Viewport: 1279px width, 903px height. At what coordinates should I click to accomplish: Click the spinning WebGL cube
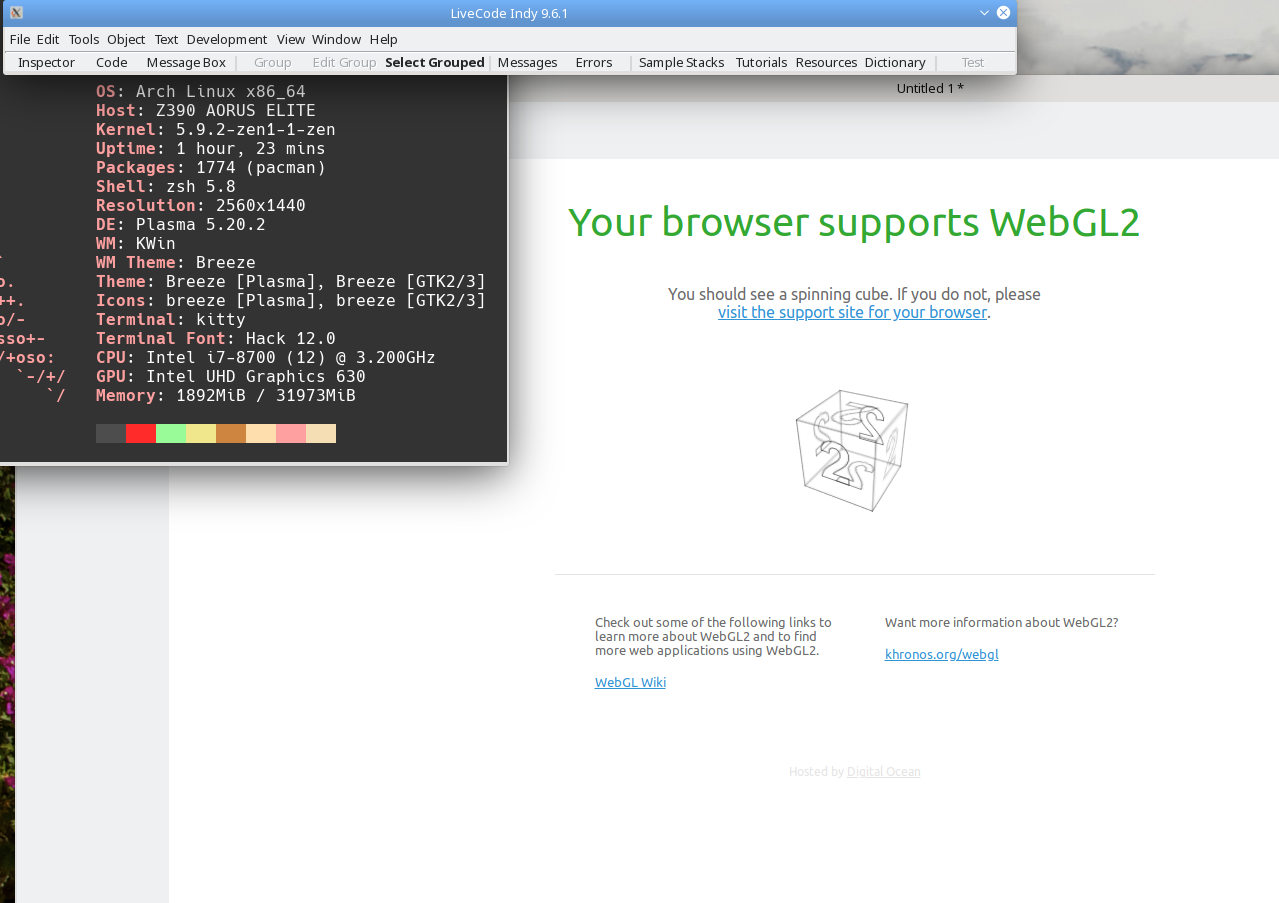pos(852,450)
